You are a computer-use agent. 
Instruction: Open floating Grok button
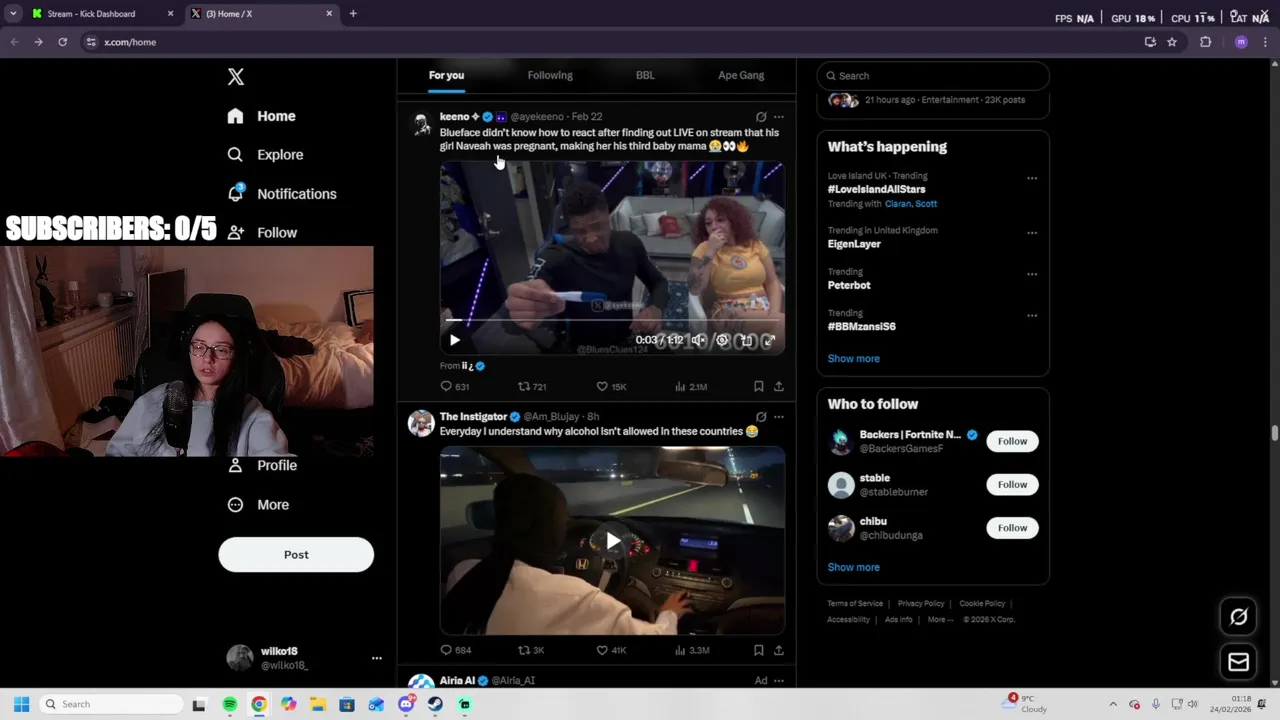coord(1238,617)
